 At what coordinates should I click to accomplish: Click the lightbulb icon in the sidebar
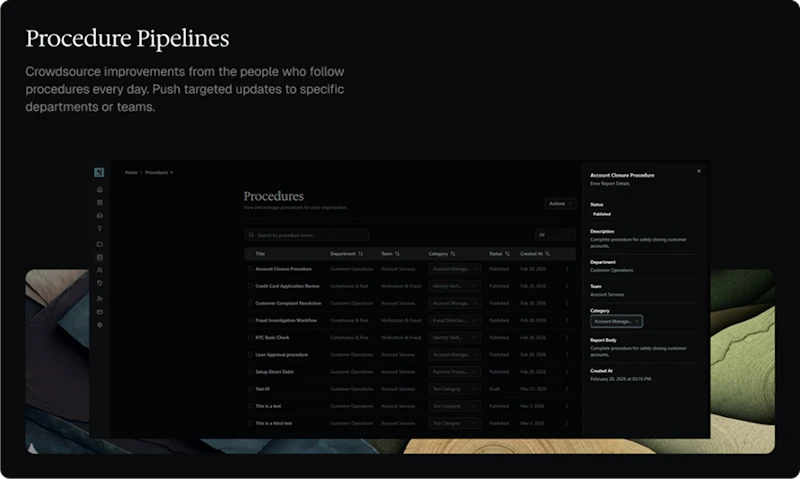click(x=99, y=229)
